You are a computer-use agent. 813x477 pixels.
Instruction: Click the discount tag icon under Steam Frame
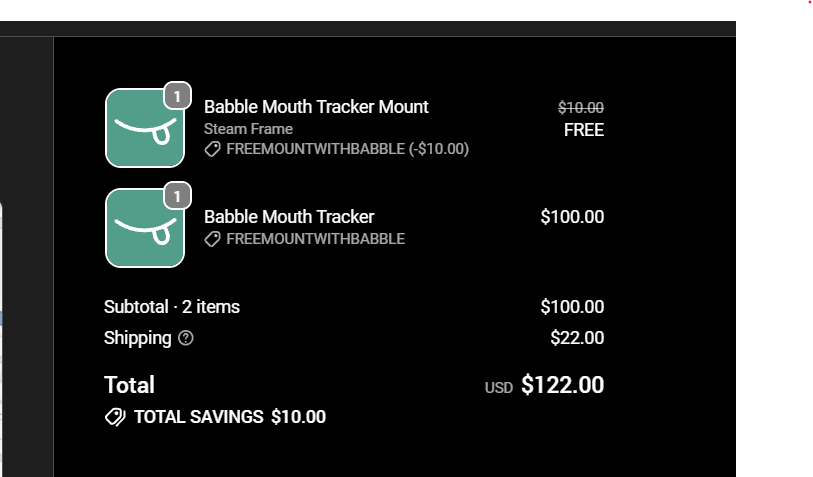213,149
